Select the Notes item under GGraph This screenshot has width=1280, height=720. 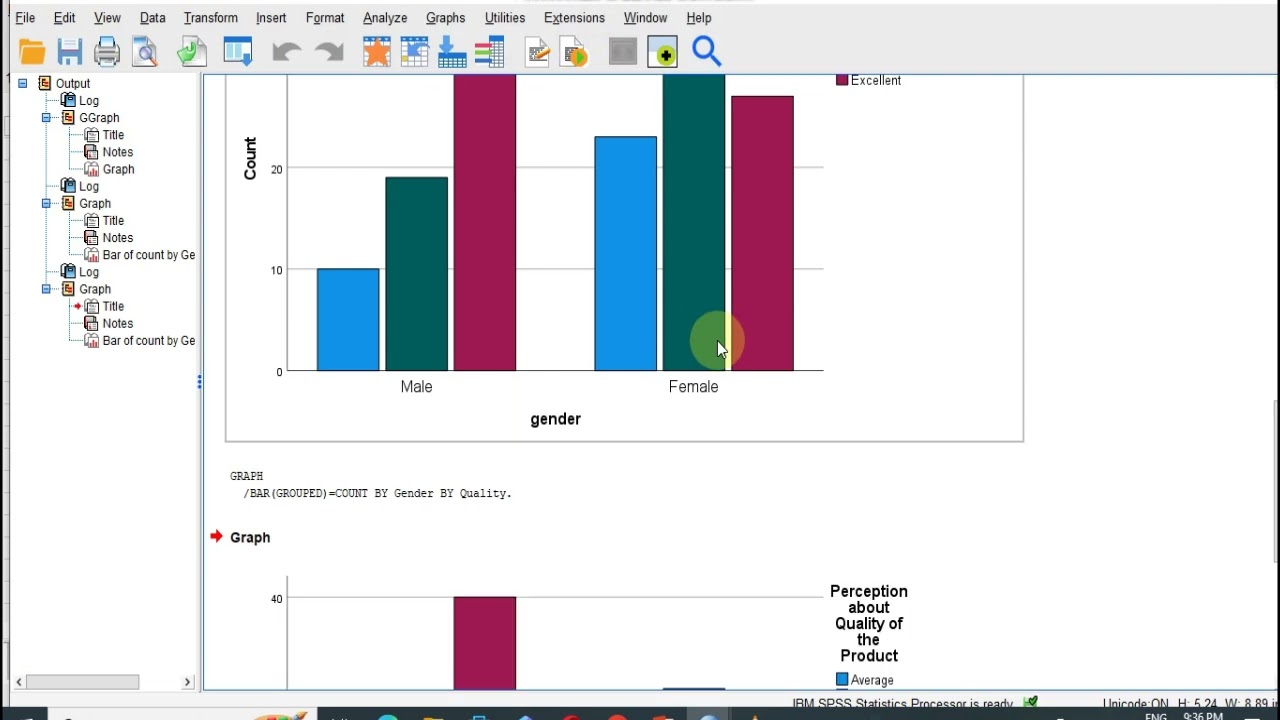[x=117, y=152]
